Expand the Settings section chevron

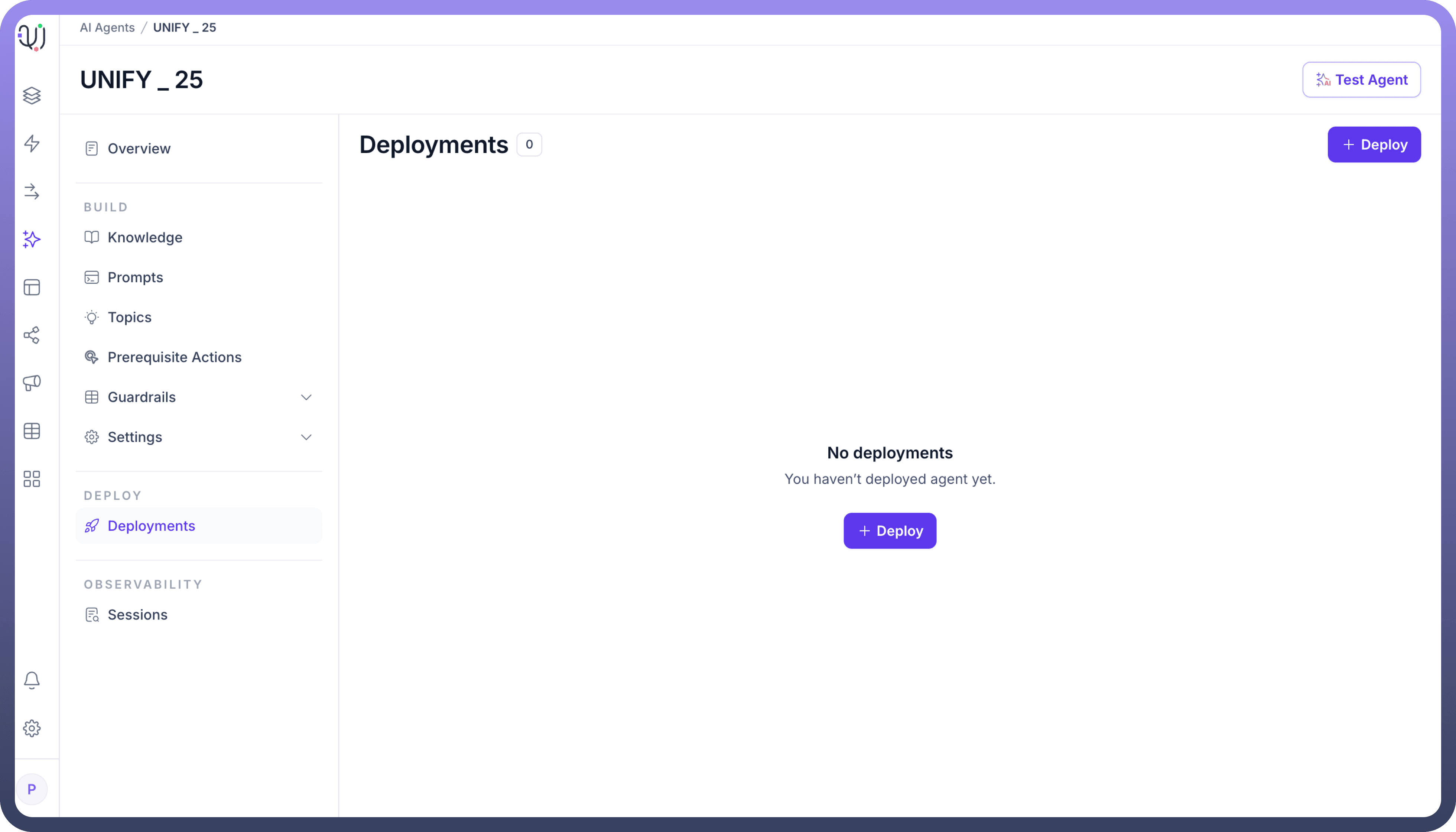306,437
